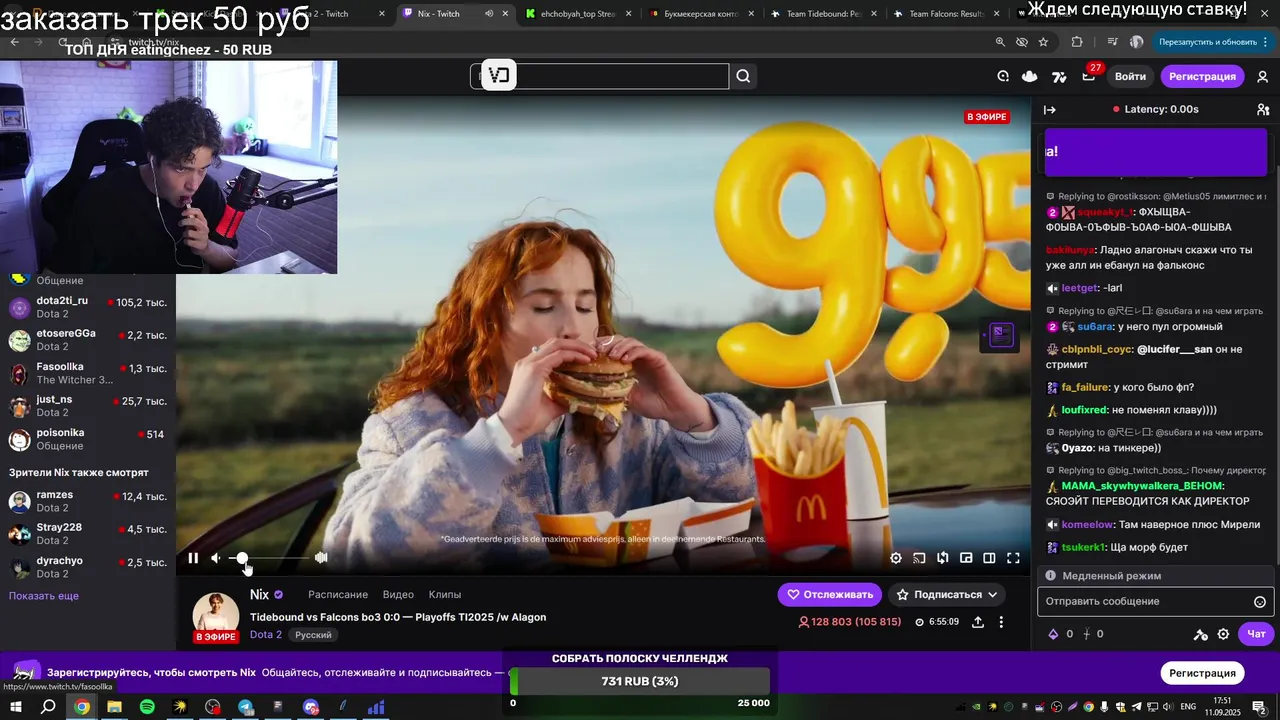The width and height of the screenshot is (1280, 720).
Task: Open channel points bits icon
Action: tap(1053, 634)
